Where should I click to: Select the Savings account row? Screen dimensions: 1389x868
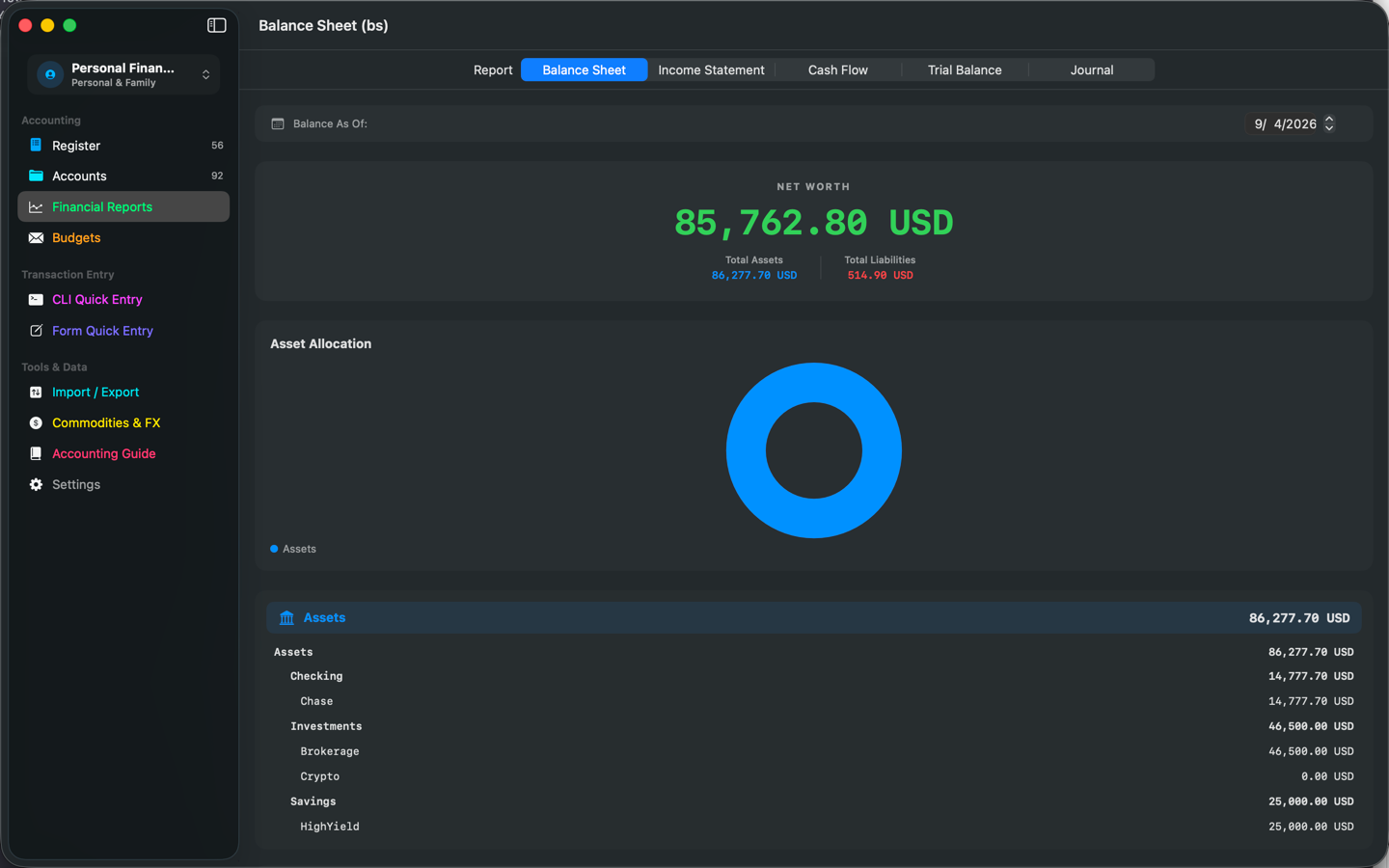coord(813,801)
